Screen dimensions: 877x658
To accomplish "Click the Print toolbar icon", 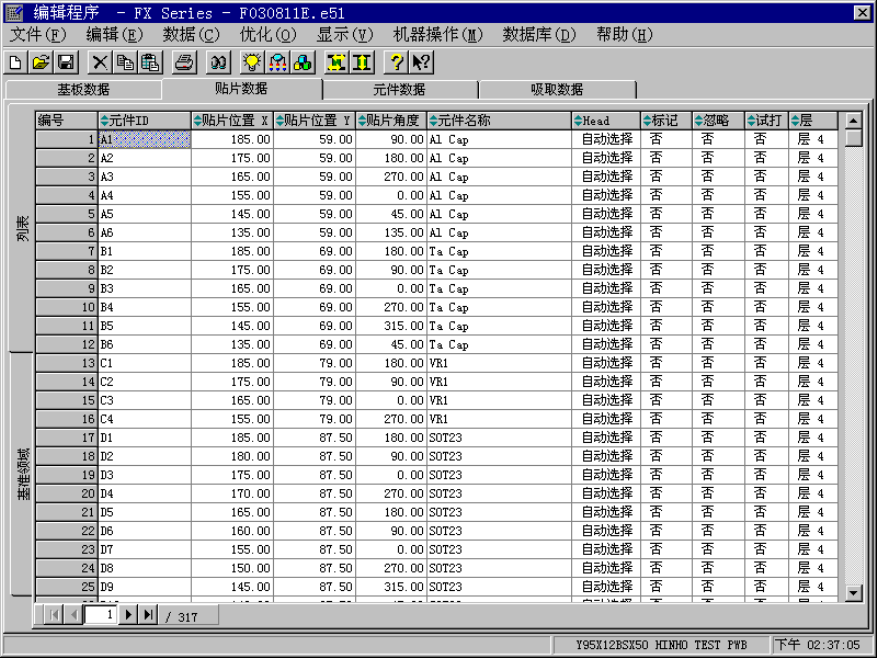I will [184, 63].
